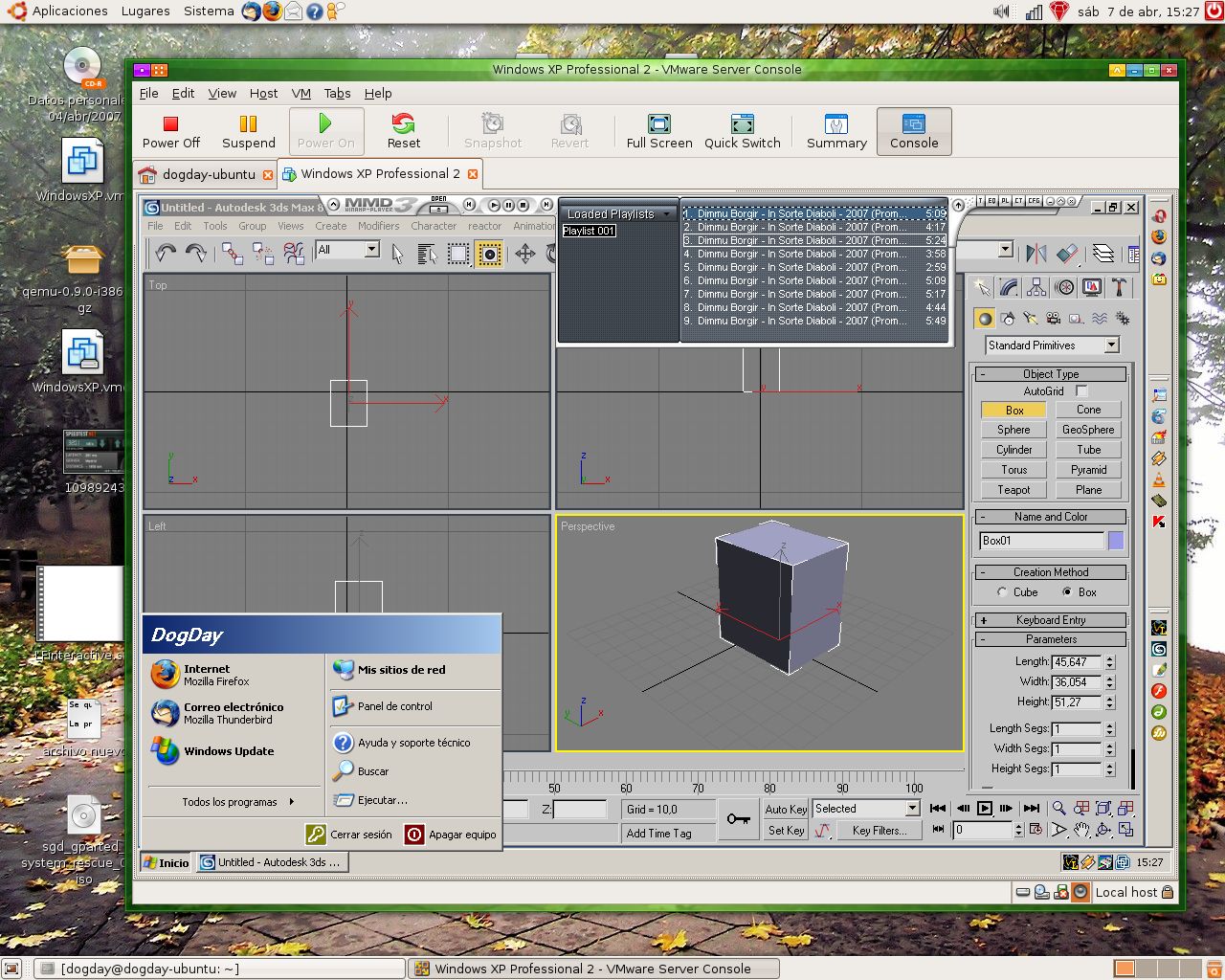The height and width of the screenshot is (980, 1225).
Task: Open the VM menu in VMware Server Console
Action: 301,94
